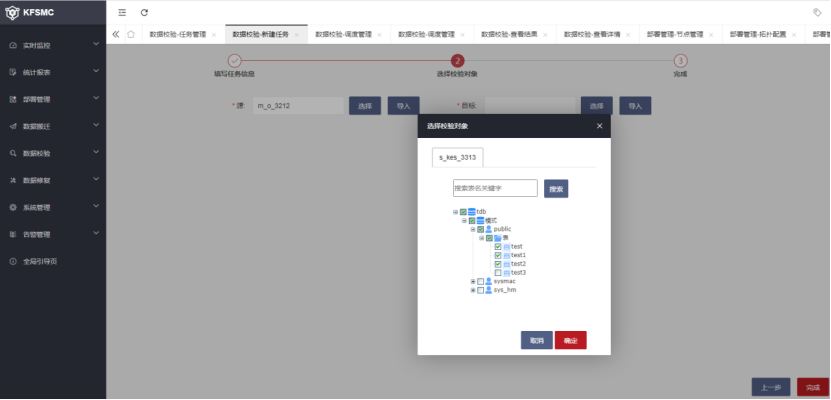Click the tdb database icon in tree
Image resolution: width=831 pixels, height=400 pixels.
tap(472, 212)
